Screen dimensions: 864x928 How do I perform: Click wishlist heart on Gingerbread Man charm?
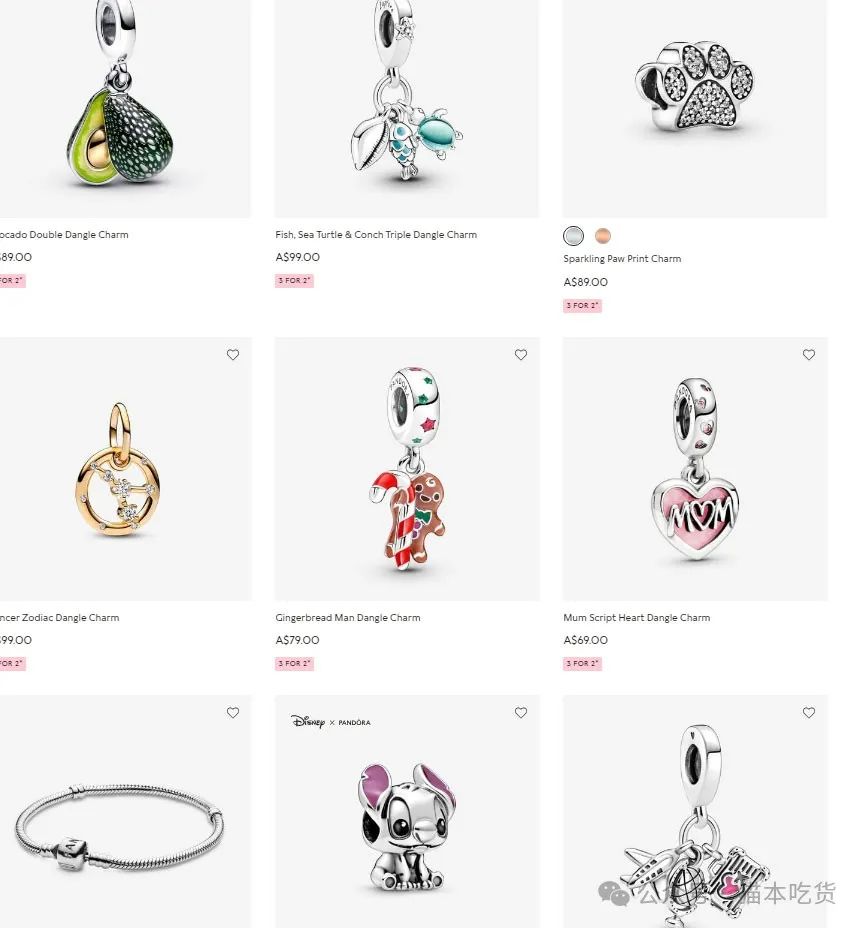click(x=521, y=355)
